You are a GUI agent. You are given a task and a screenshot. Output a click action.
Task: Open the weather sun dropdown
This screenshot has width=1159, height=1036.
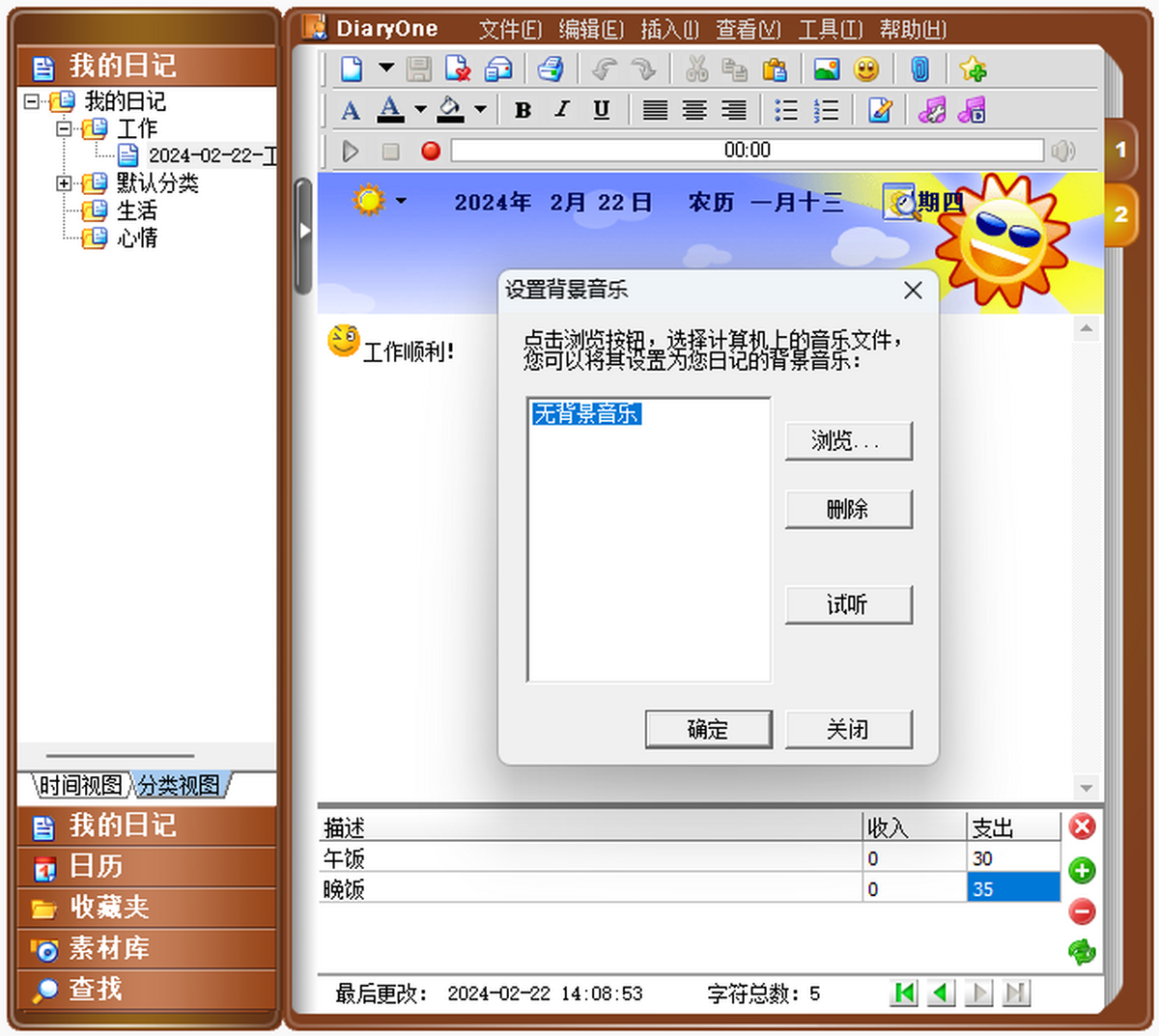pos(401,202)
